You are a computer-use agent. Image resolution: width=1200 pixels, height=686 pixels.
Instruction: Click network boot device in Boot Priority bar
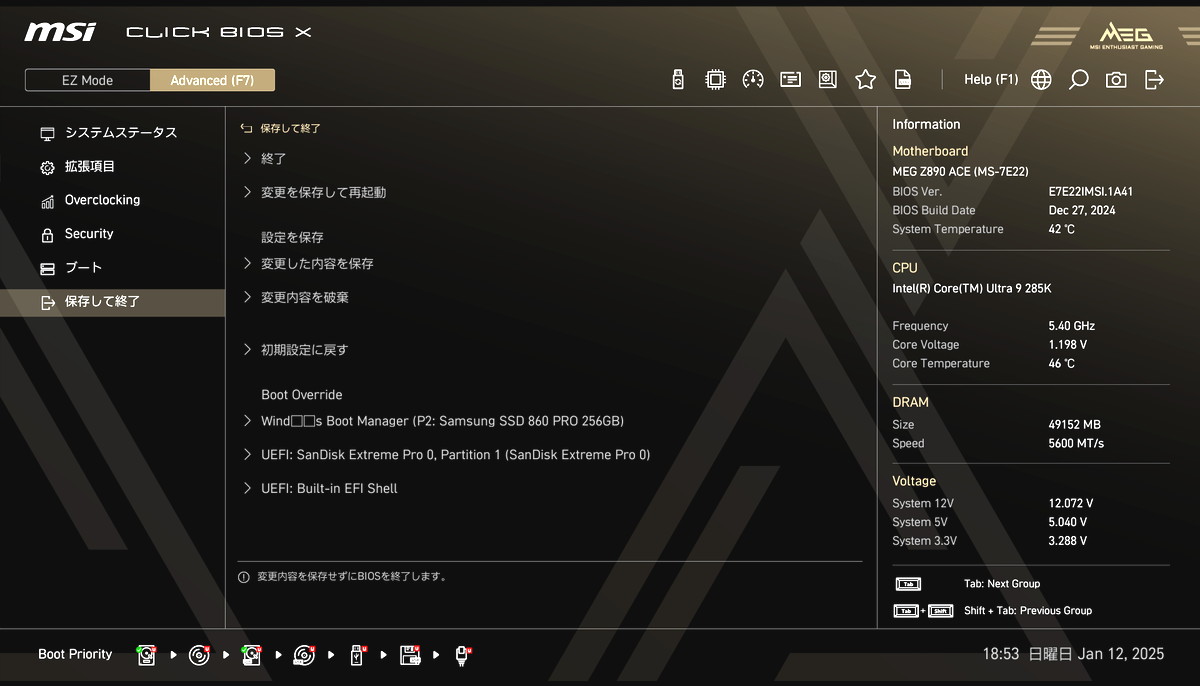463,655
